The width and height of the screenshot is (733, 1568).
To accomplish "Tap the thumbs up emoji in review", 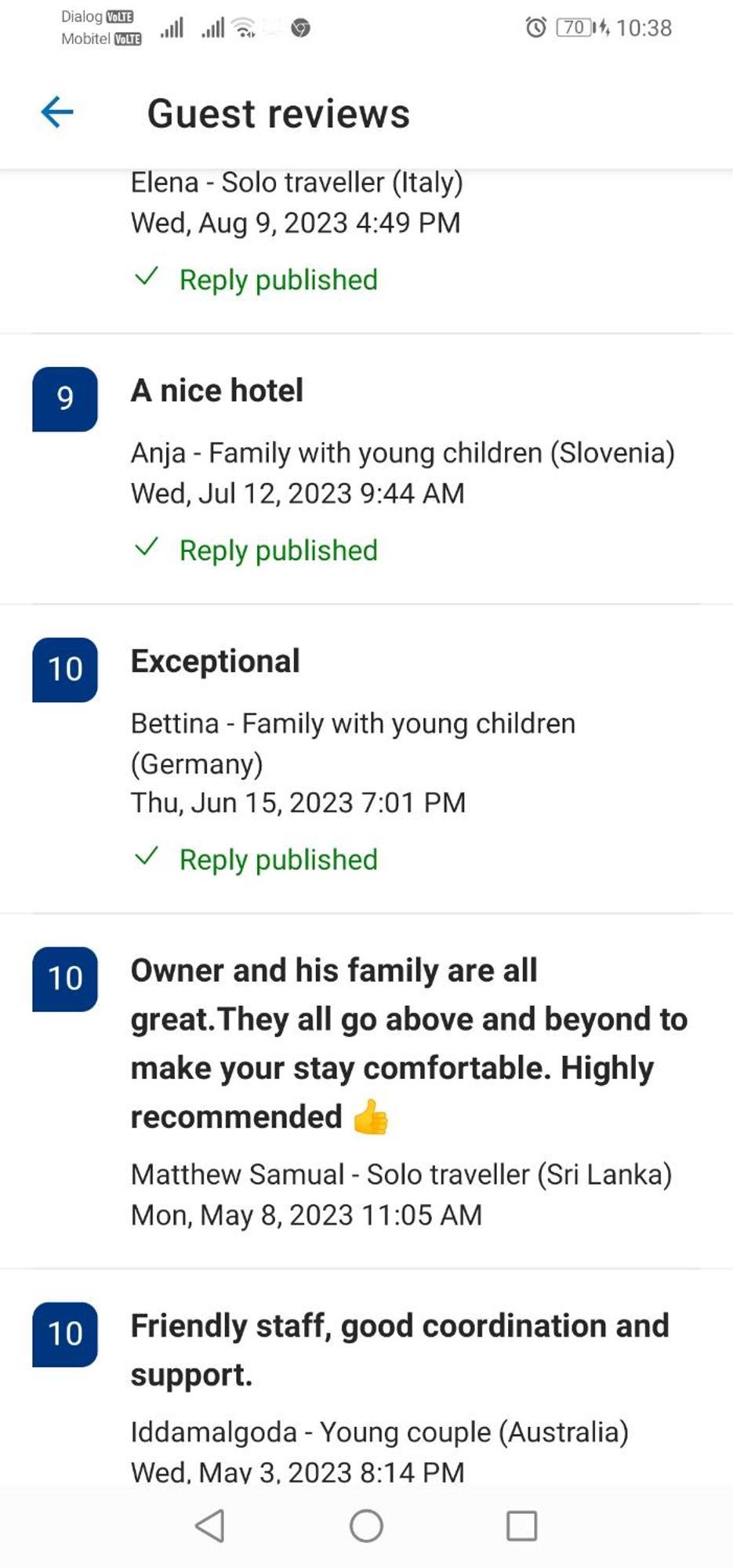I will [370, 1117].
